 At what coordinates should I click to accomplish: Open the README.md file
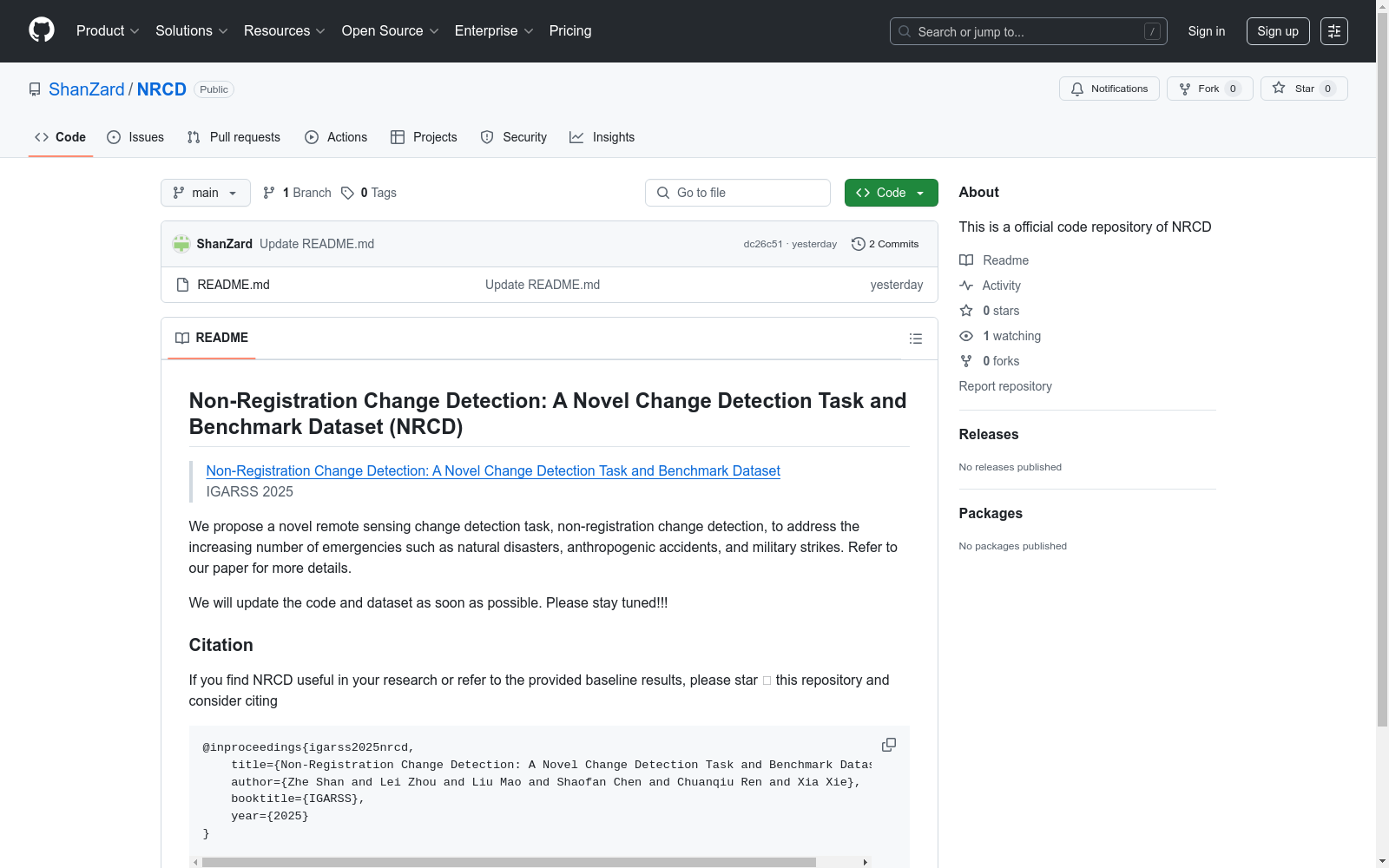[x=234, y=285]
